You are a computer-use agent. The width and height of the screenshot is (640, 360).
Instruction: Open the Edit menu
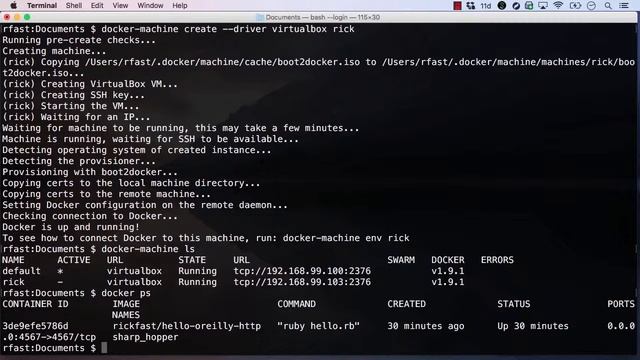(x=97, y=5)
